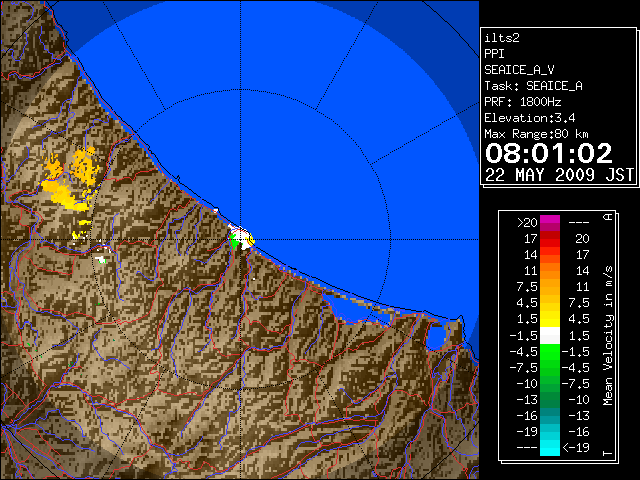Screen dimensions: 640x480
Task: Click the 'A' letter atop legend
Action: click(608, 217)
